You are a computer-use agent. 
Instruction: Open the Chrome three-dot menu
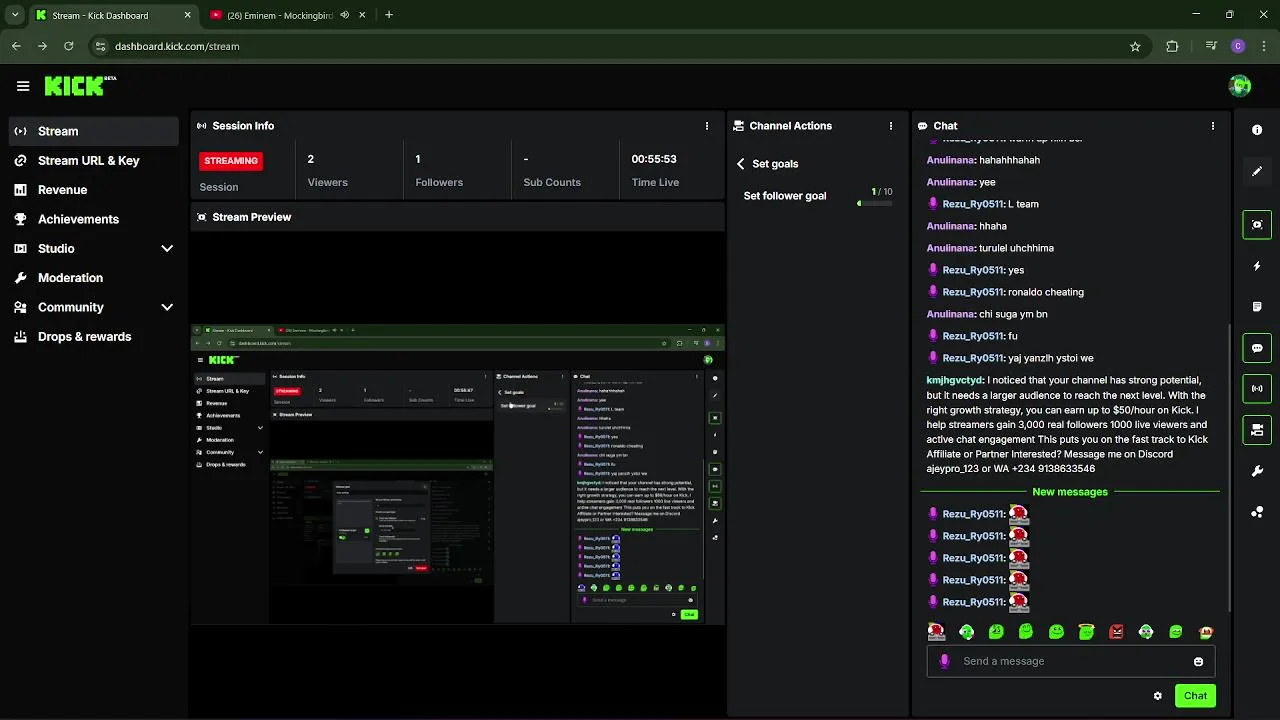1263,46
